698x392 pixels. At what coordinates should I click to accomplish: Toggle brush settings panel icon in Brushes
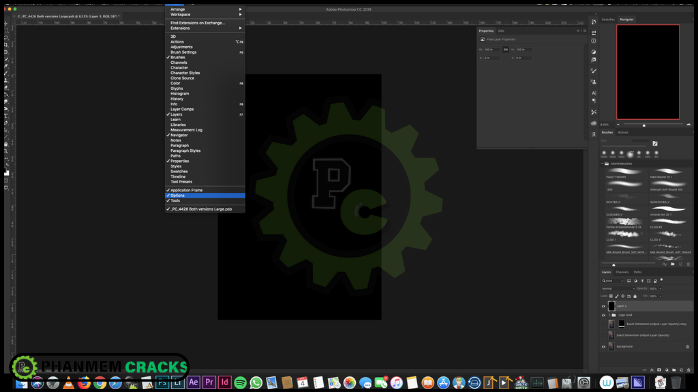pos(655,144)
